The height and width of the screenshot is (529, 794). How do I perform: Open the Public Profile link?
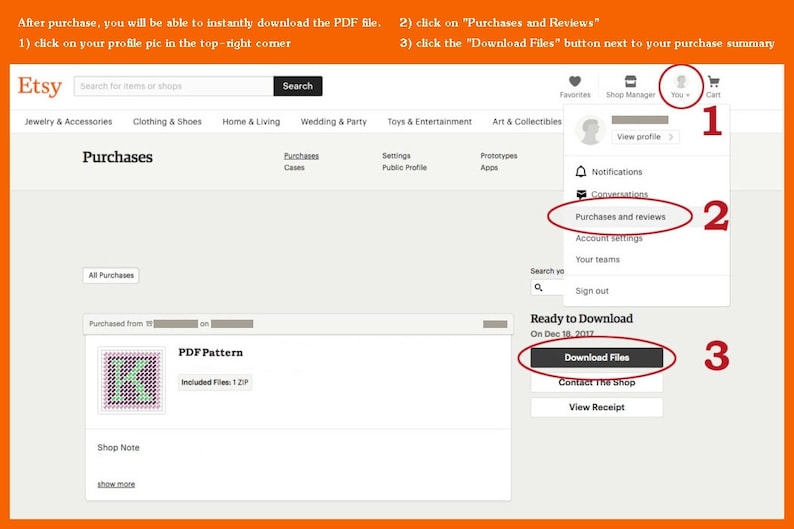(405, 168)
